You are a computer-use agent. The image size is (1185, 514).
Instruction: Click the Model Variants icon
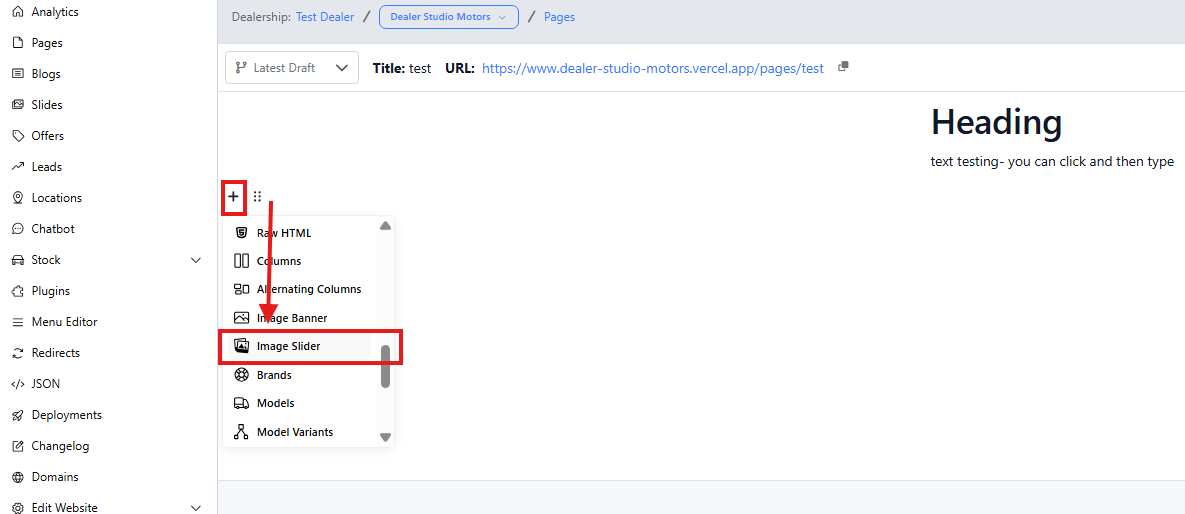click(x=241, y=432)
